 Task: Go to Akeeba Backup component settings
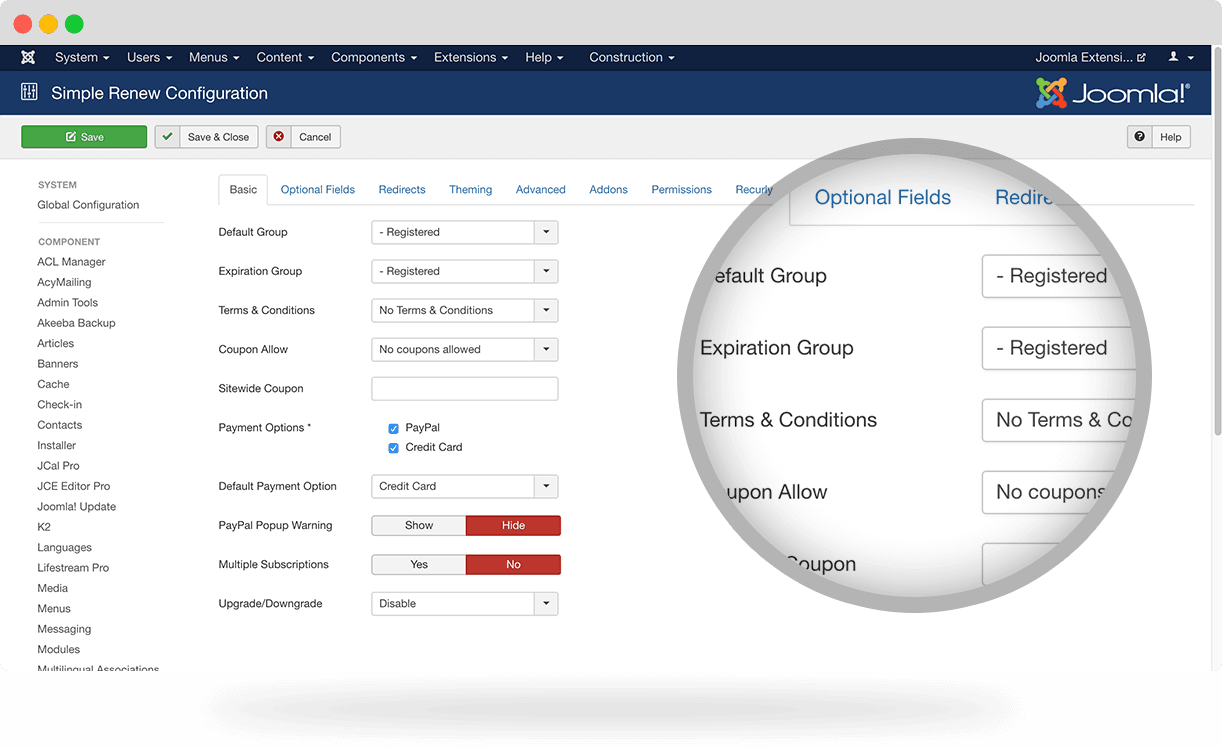pyautogui.click(x=76, y=323)
